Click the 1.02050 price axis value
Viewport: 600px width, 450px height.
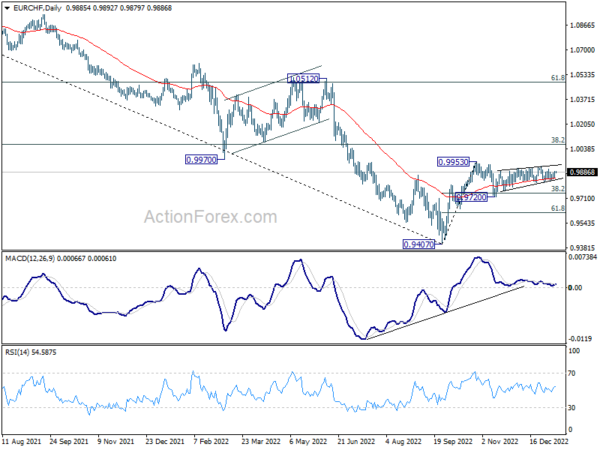pos(582,124)
